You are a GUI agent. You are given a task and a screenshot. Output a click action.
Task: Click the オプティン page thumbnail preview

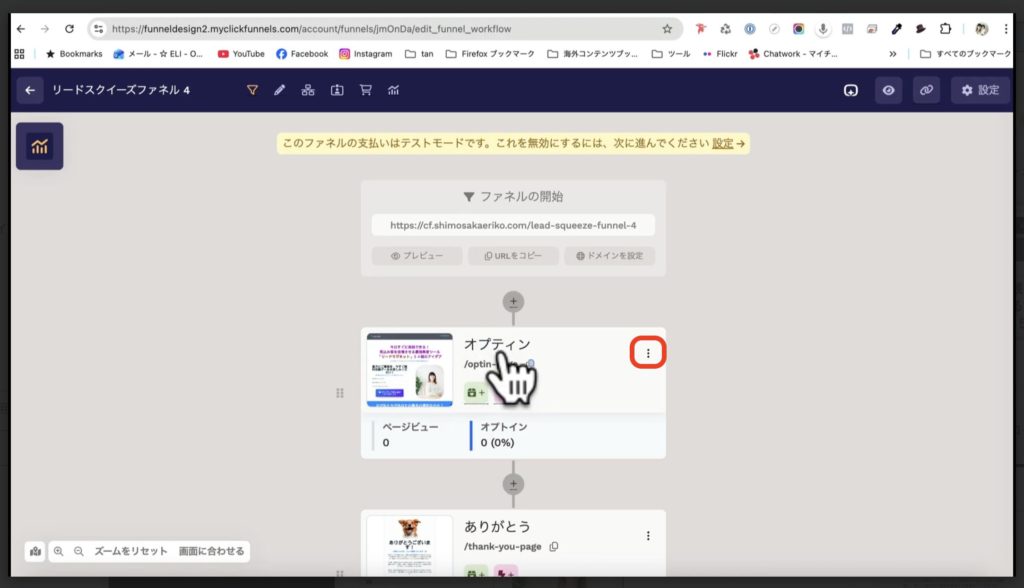409,370
